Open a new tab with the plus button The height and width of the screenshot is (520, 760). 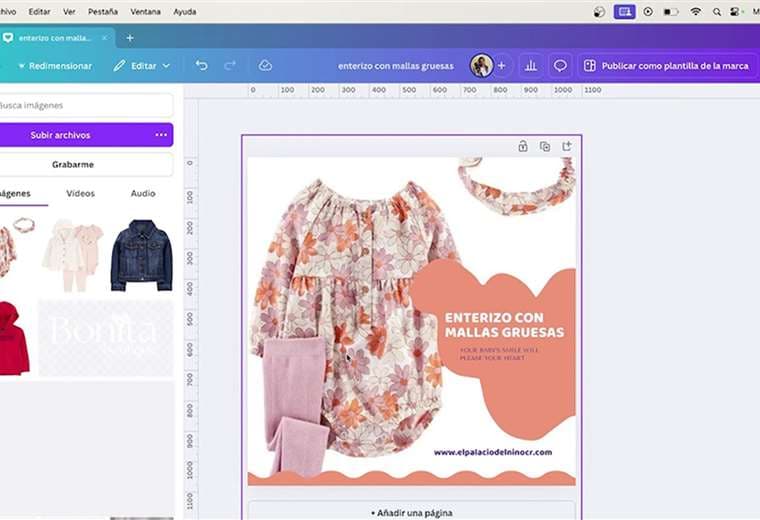pos(129,38)
